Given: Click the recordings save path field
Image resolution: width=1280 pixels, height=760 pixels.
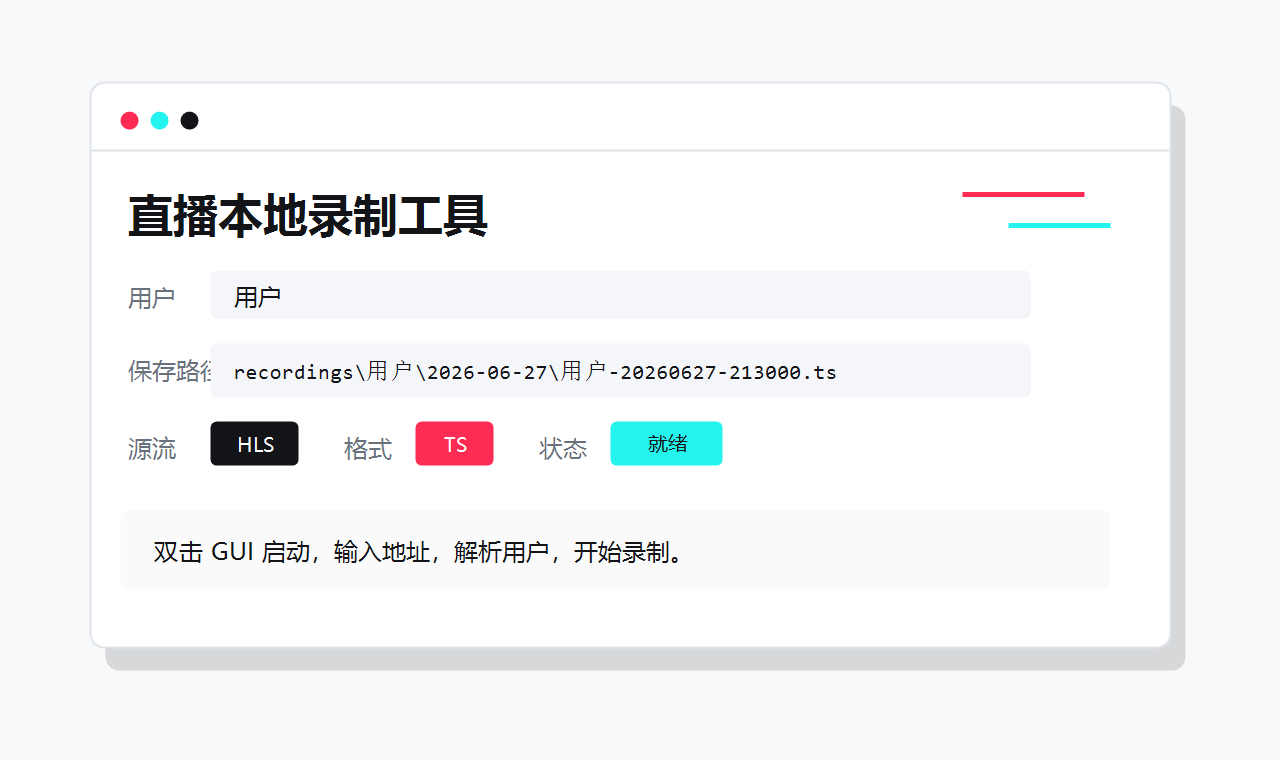Looking at the screenshot, I should tap(620, 371).
